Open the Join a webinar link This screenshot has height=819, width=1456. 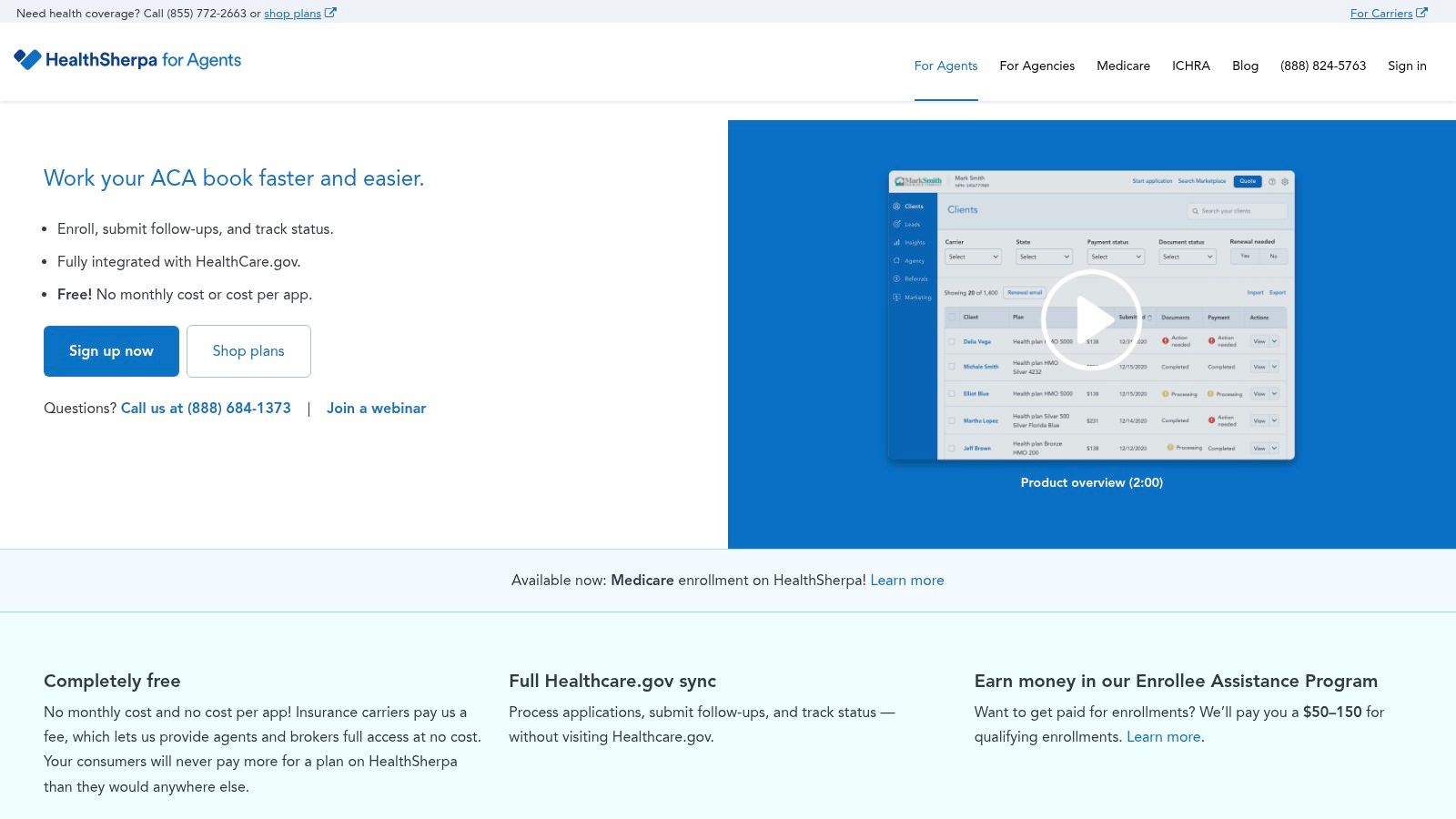click(x=376, y=409)
